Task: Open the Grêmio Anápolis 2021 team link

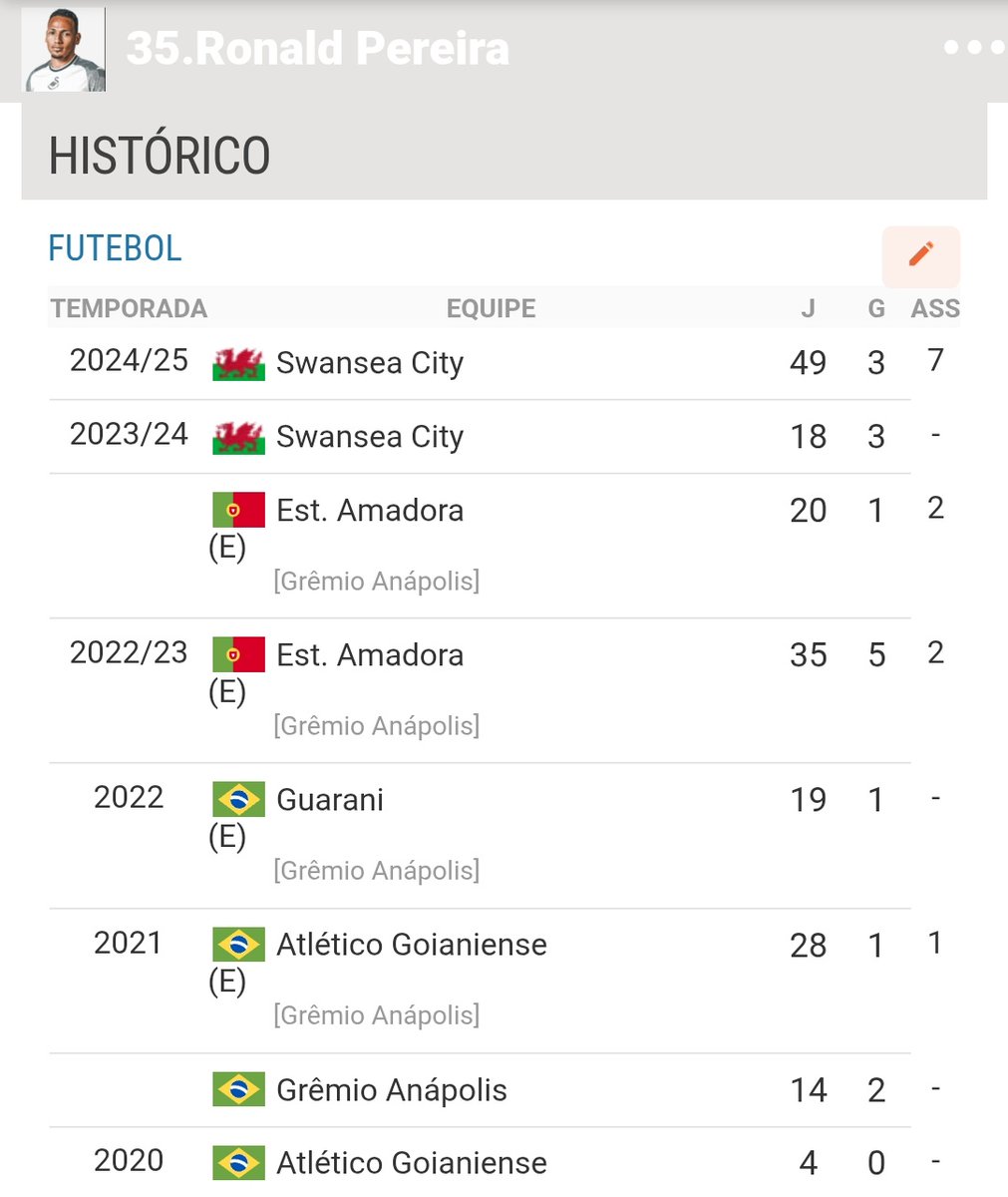Action: click(392, 1090)
